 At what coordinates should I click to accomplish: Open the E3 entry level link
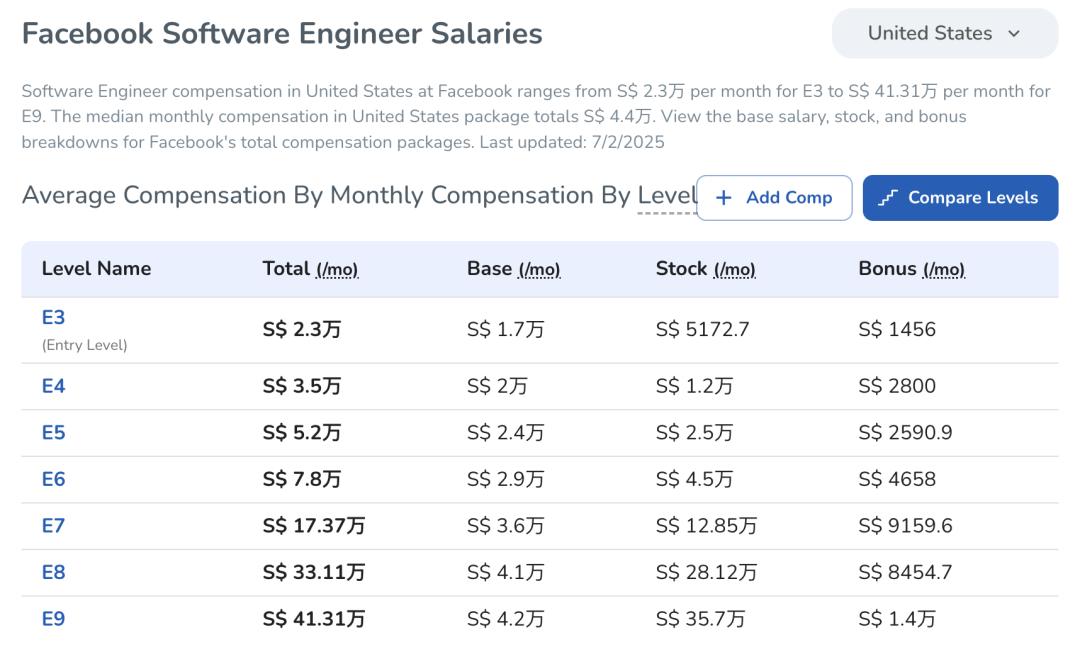pyautogui.click(x=53, y=318)
